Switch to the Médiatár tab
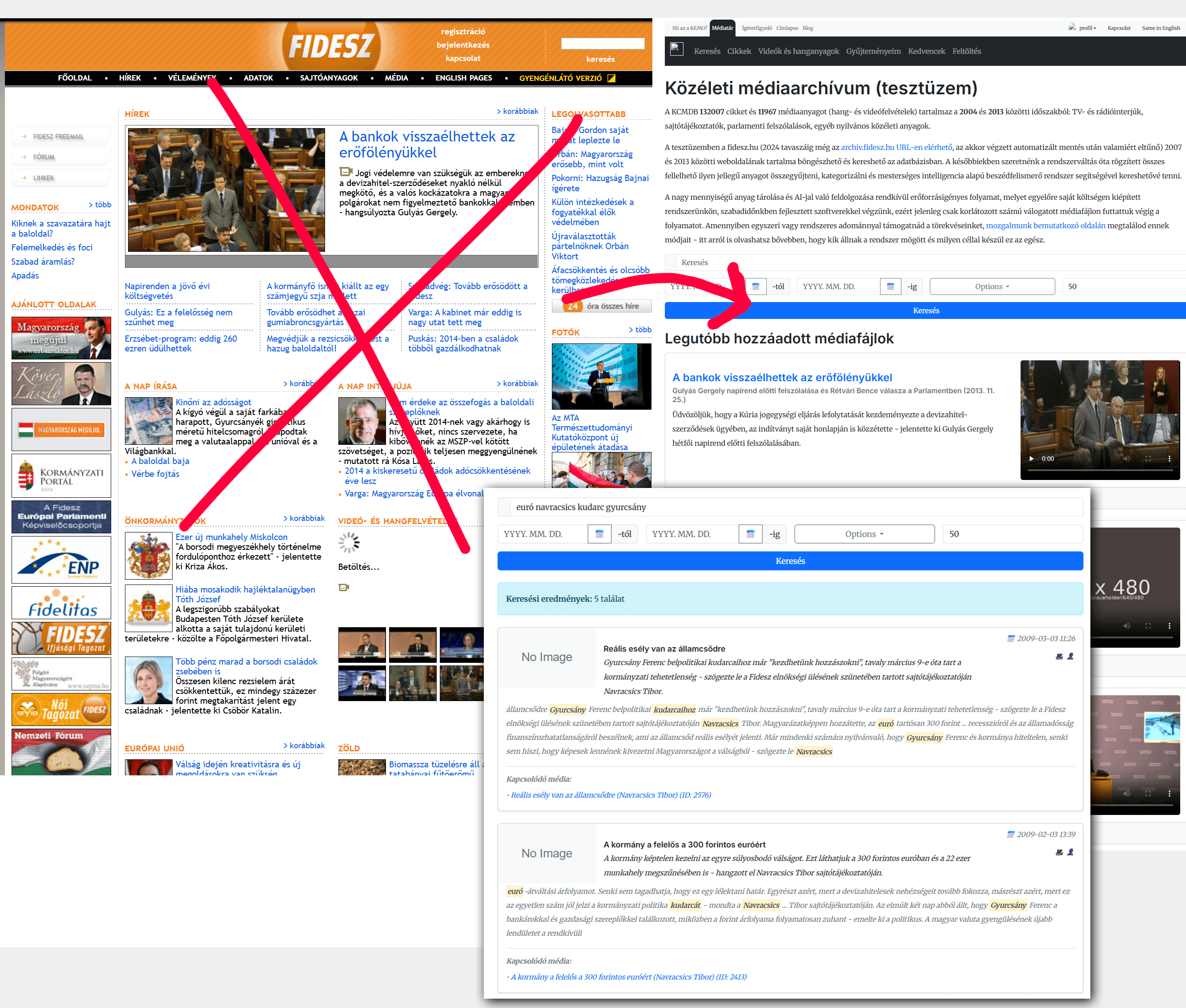Image resolution: width=1186 pixels, height=1008 pixels. tap(722, 28)
